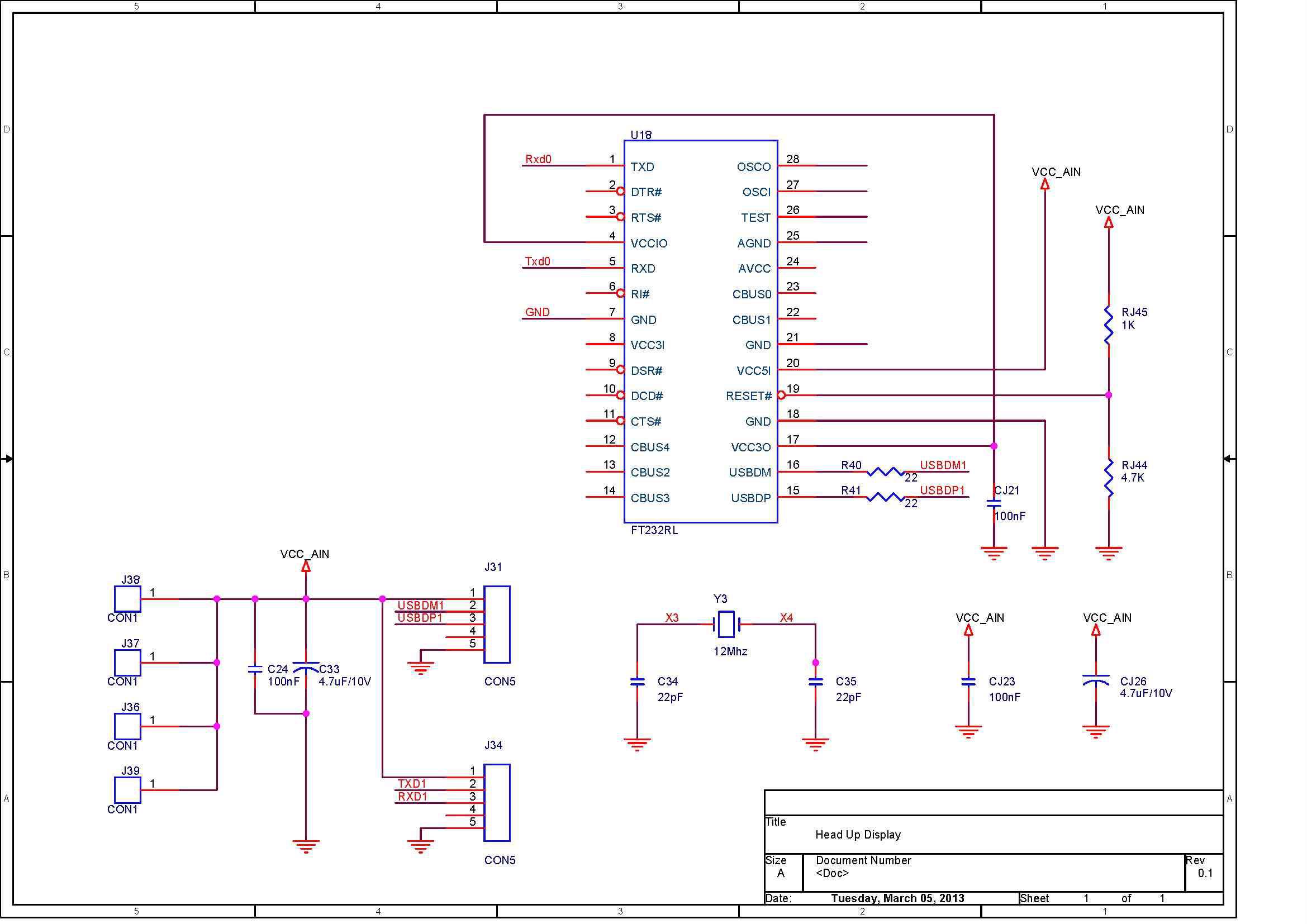Click the size value A in title block
The width and height of the screenshot is (1307, 924).
click(781, 873)
